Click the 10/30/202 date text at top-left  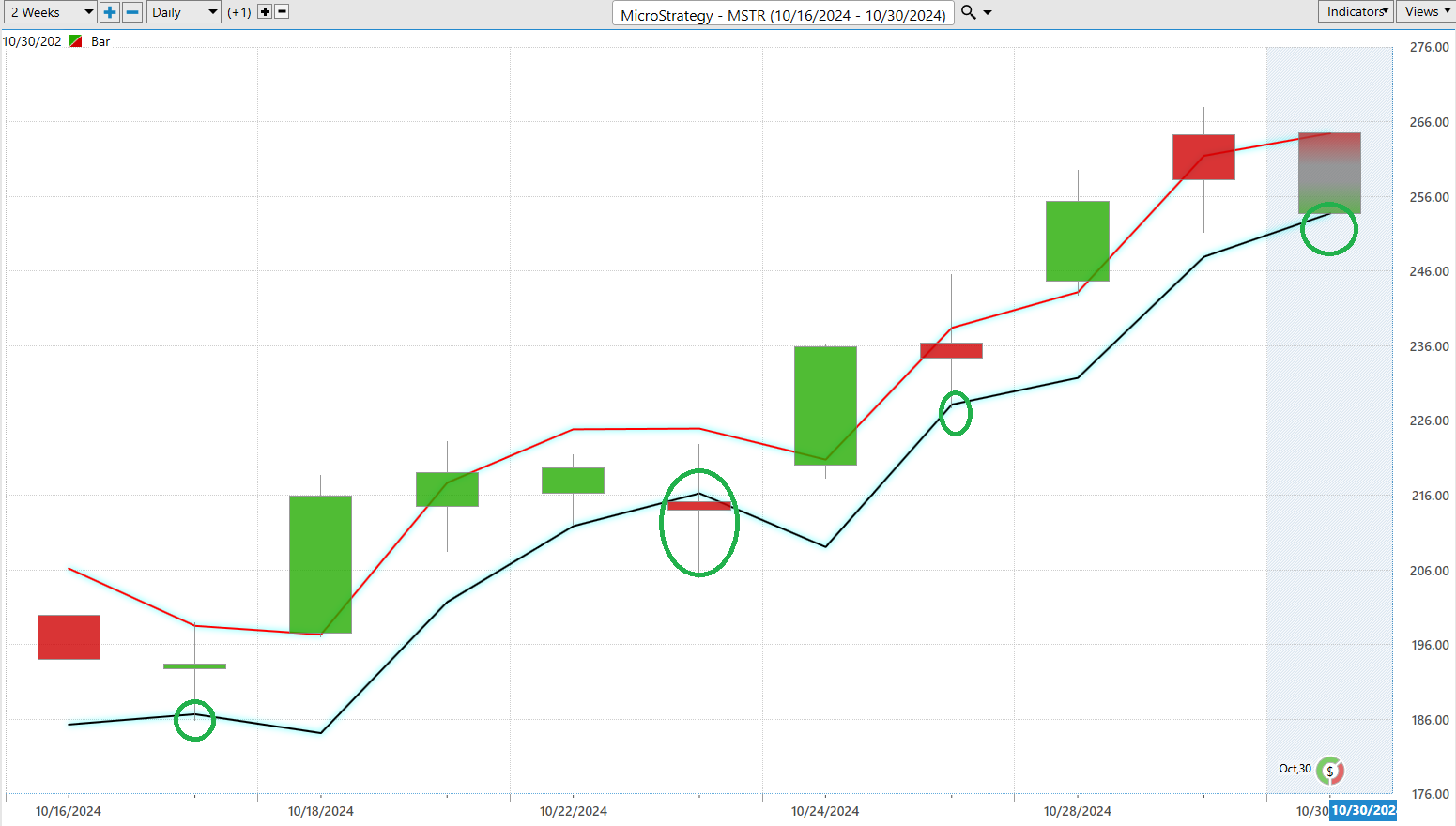32,41
